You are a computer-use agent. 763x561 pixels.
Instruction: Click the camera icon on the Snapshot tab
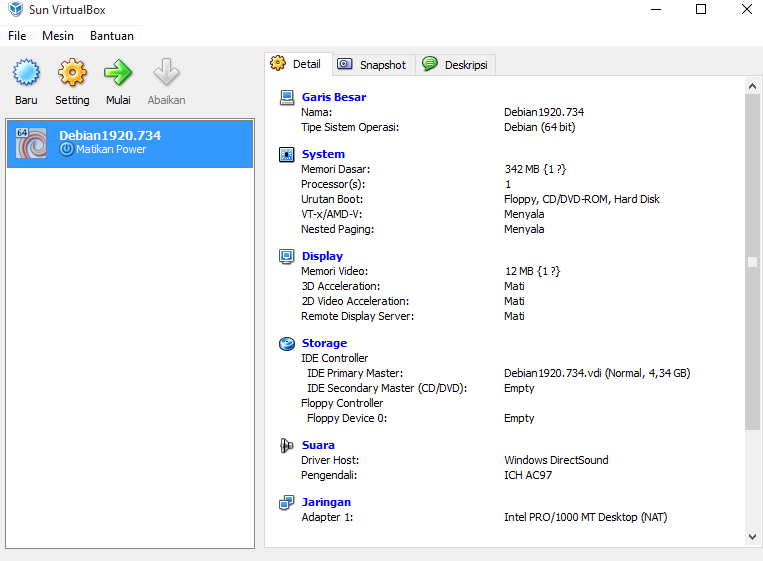pyautogui.click(x=345, y=64)
